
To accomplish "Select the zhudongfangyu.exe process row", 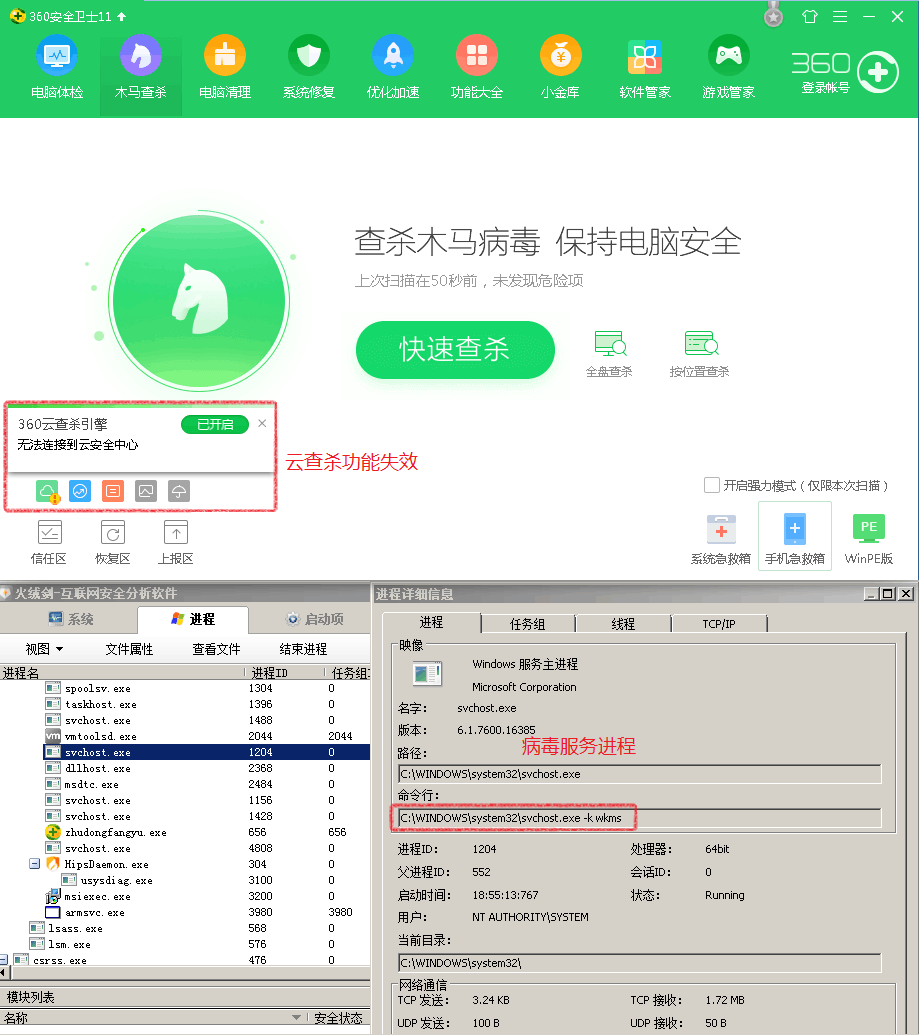I will (185, 832).
